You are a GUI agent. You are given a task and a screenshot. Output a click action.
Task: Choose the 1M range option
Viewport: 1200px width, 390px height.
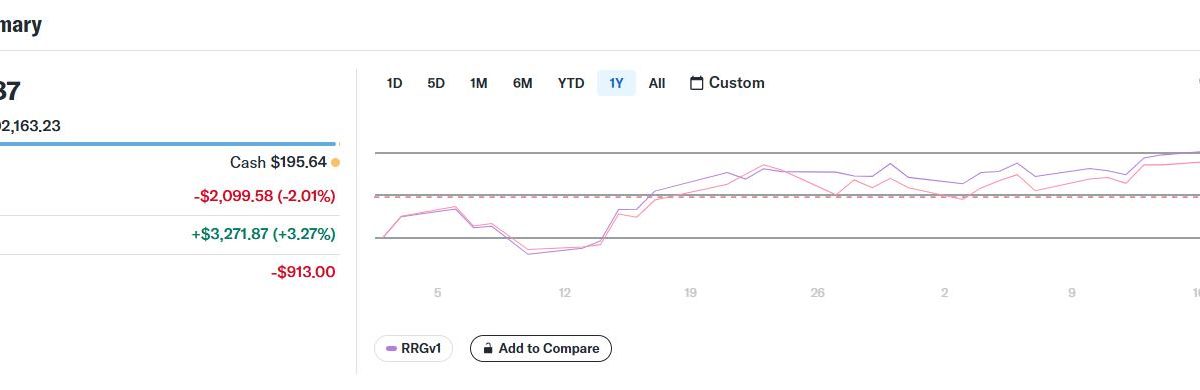click(479, 83)
